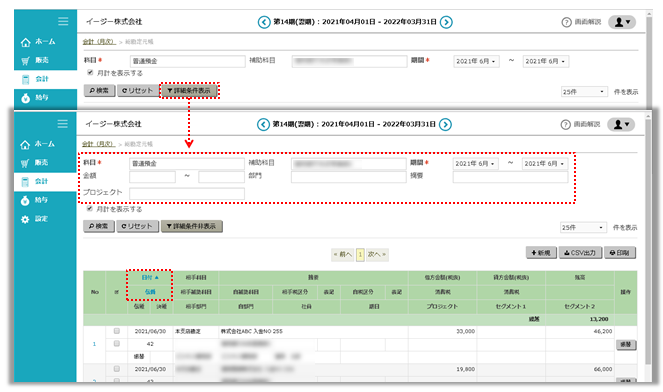Toggle 月計を表示する checkbox below プロジェクト field
The height and width of the screenshot is (392, 663).
click(90, 208)
